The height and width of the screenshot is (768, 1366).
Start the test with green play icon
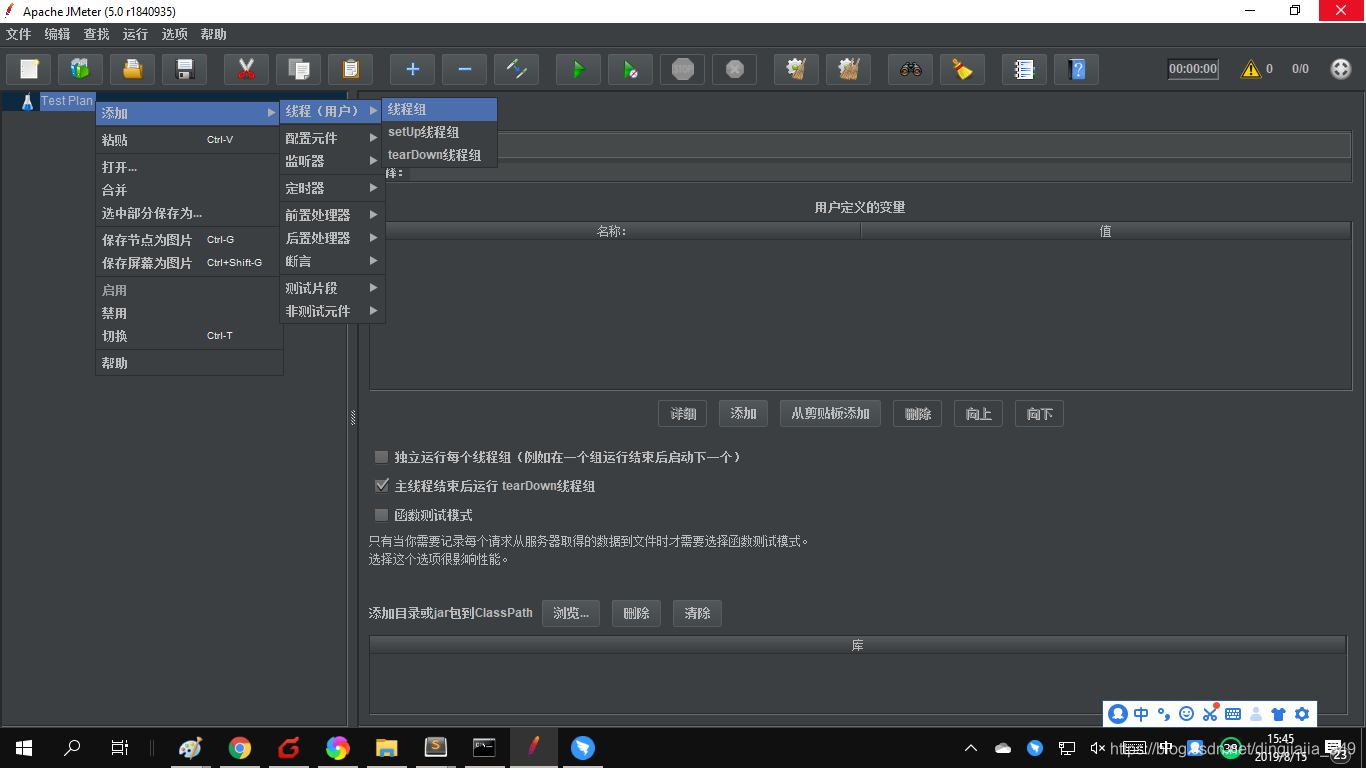[x=579, y=69]
